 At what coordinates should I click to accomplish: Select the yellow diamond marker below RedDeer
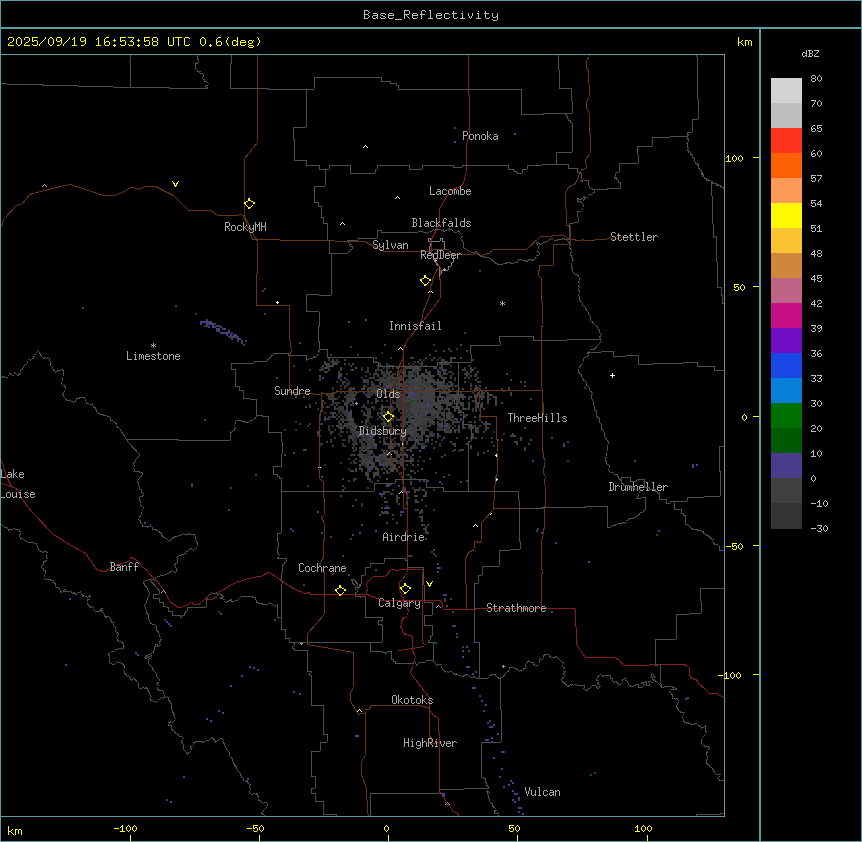(x=426, y=280)
